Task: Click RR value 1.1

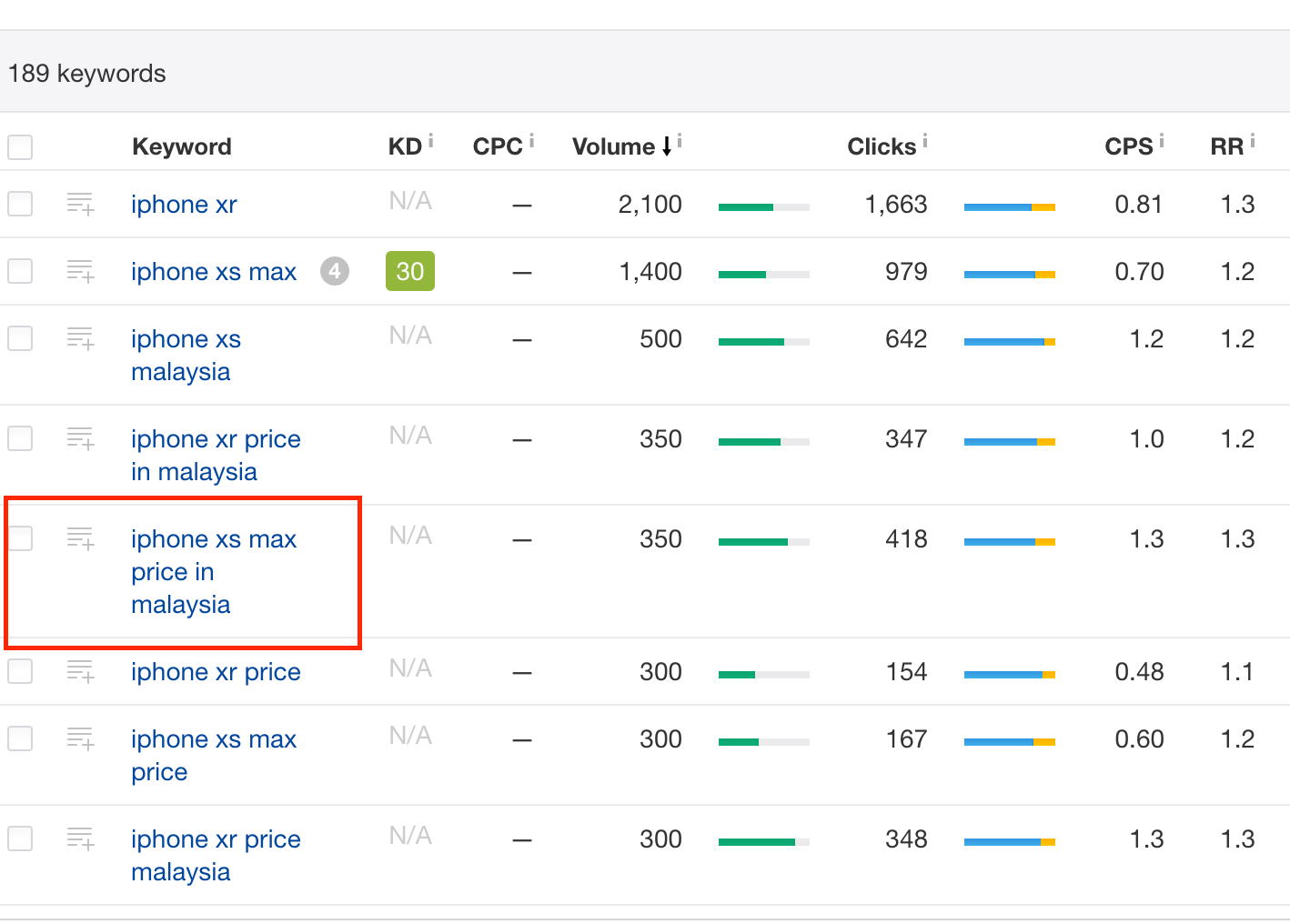Action: point(1237,672)
